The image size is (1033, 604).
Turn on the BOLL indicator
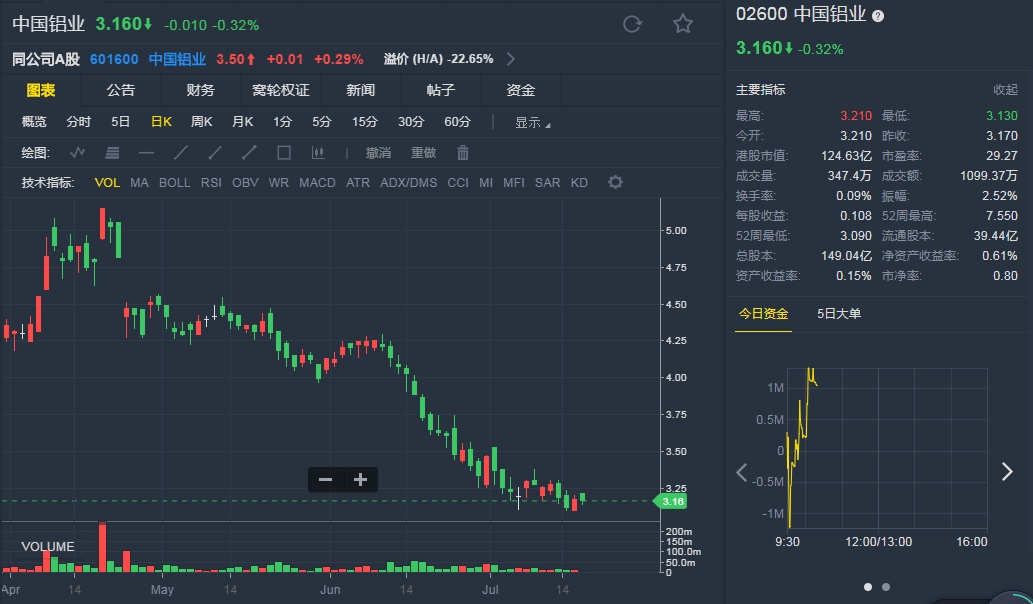(174, 183)
